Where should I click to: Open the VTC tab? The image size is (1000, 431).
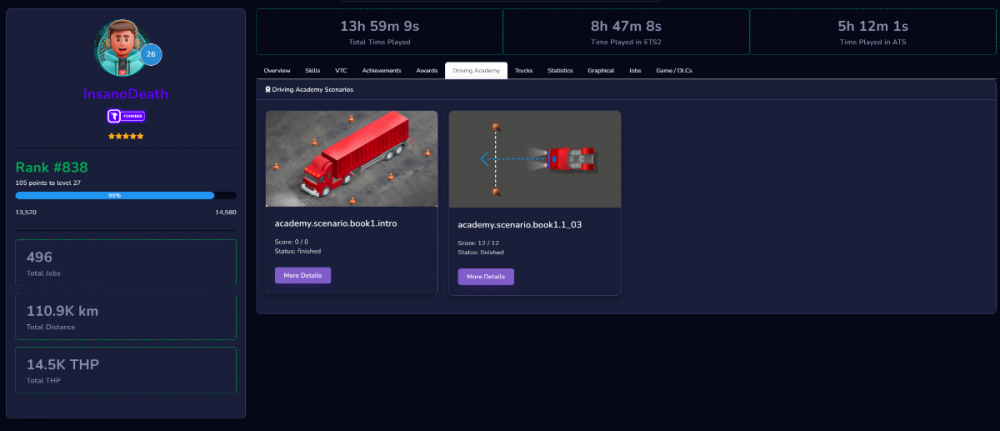coord(341,71)
